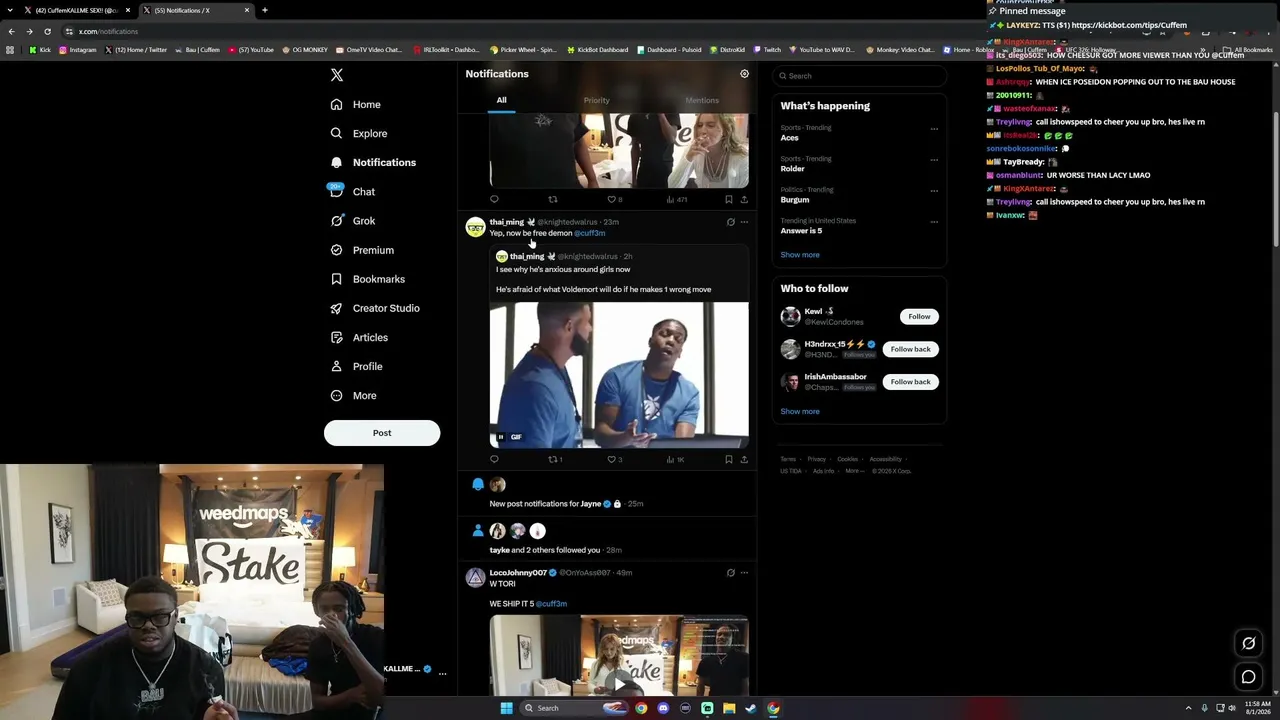Open LocoJohnny007's profile avatar
Viewport: 1280px width, 720px height.
476,578
